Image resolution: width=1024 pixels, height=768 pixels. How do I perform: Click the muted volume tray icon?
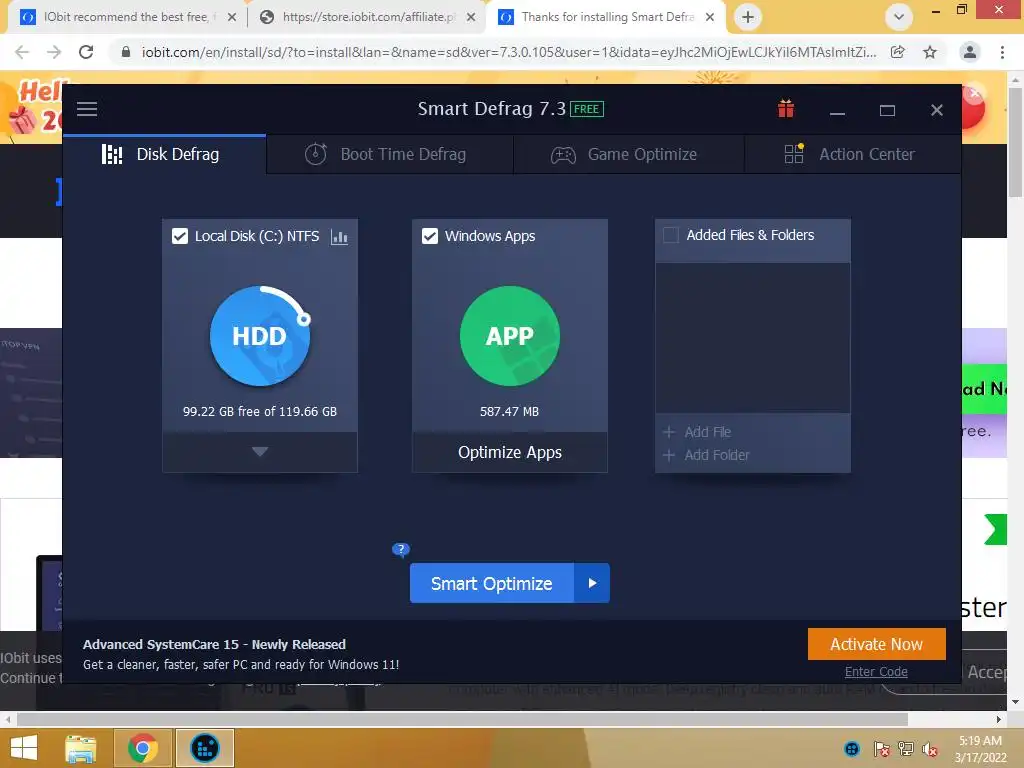tap(930, 749)
